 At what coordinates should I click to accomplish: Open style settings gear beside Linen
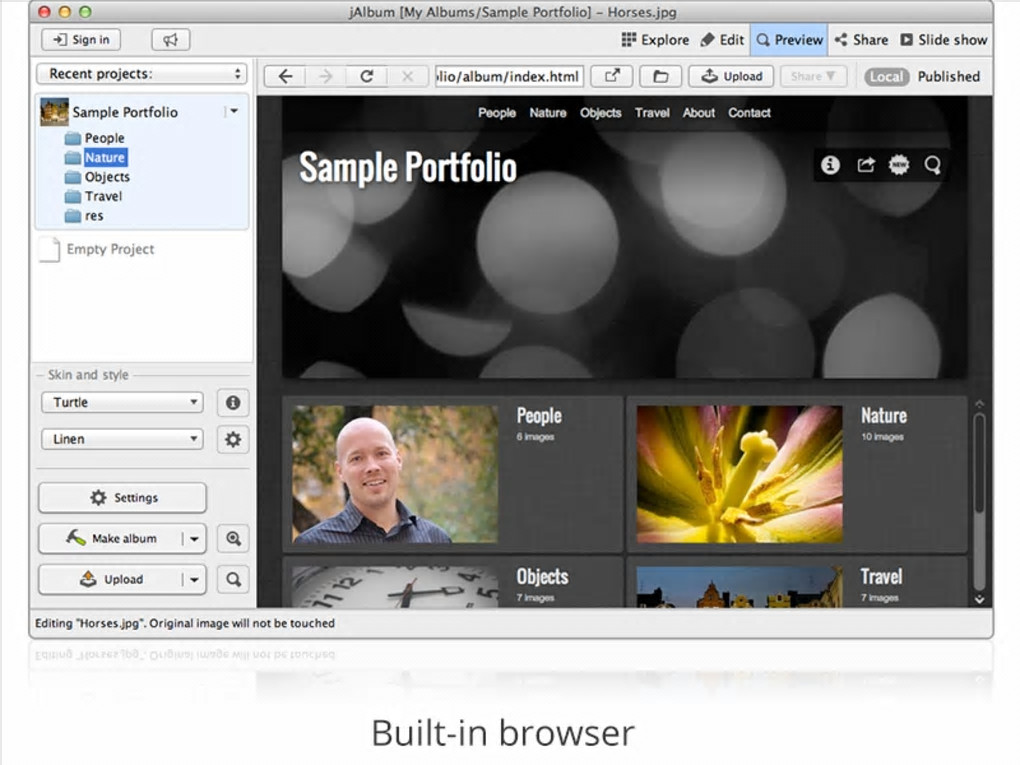(x=233, y=439)
